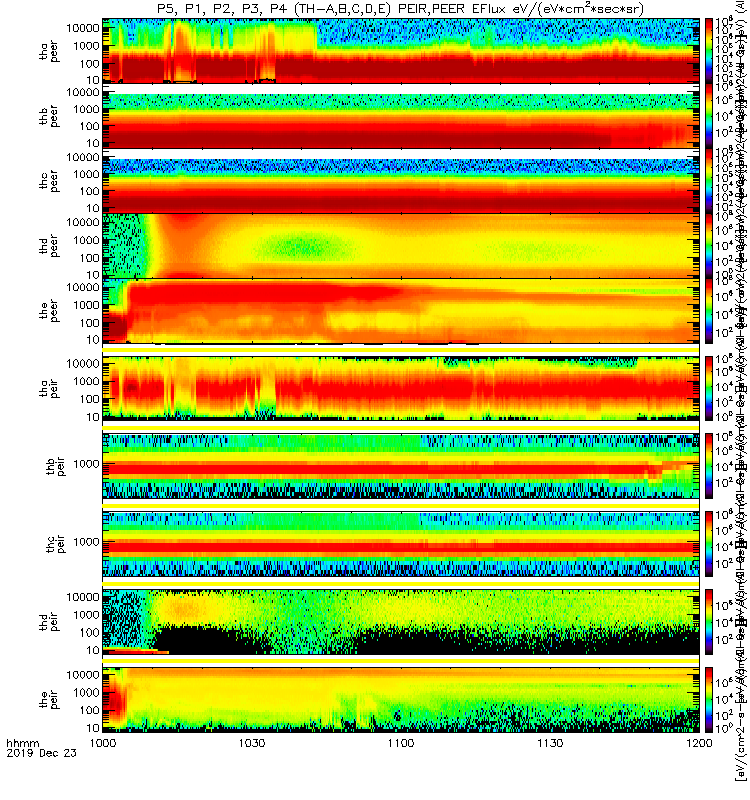750x800 pixels.
Task: Click the 10 tick label on thb peer axis
Action: pyautogui.click(x=93, y=143)
